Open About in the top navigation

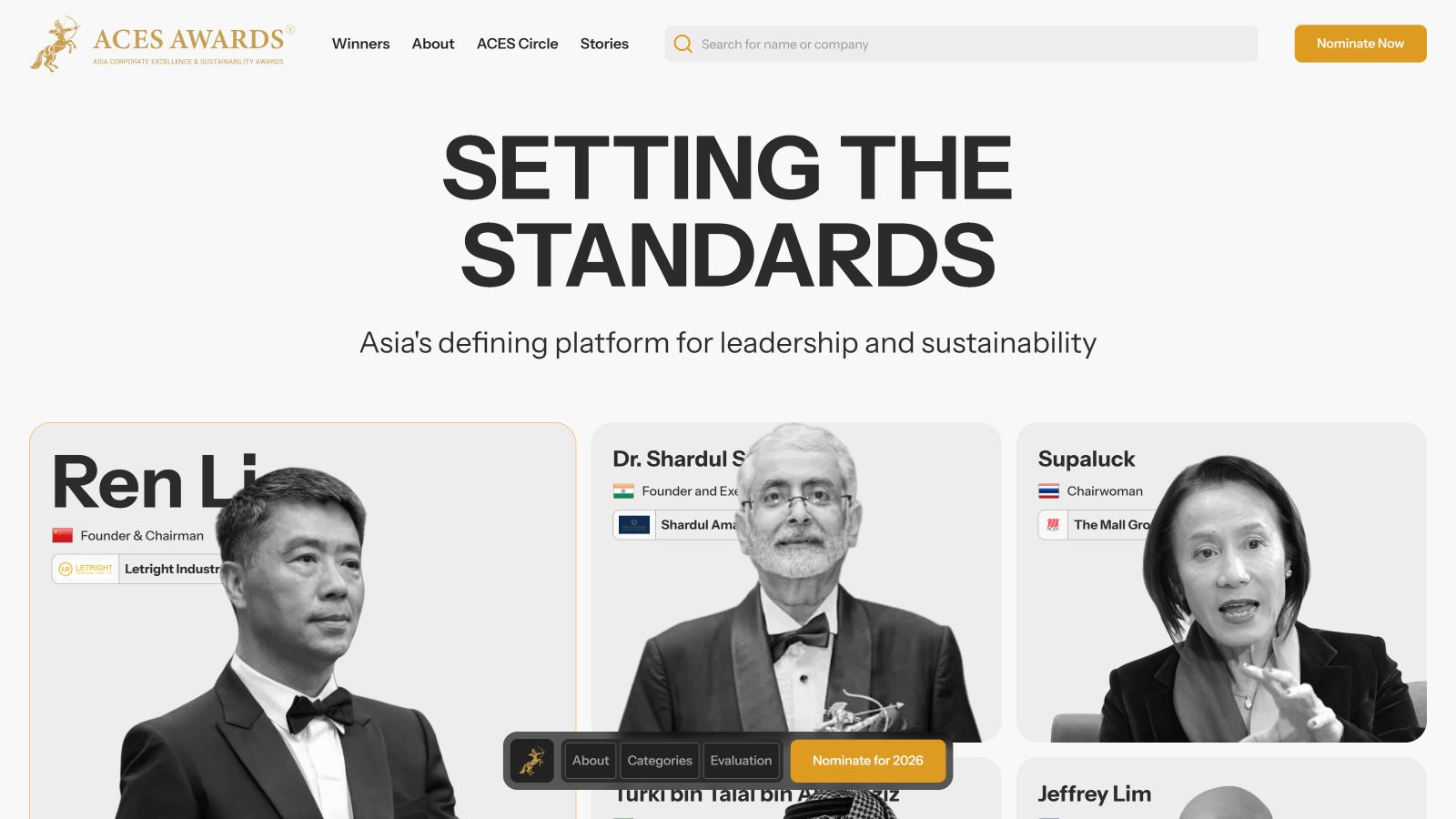click(433, 44)
